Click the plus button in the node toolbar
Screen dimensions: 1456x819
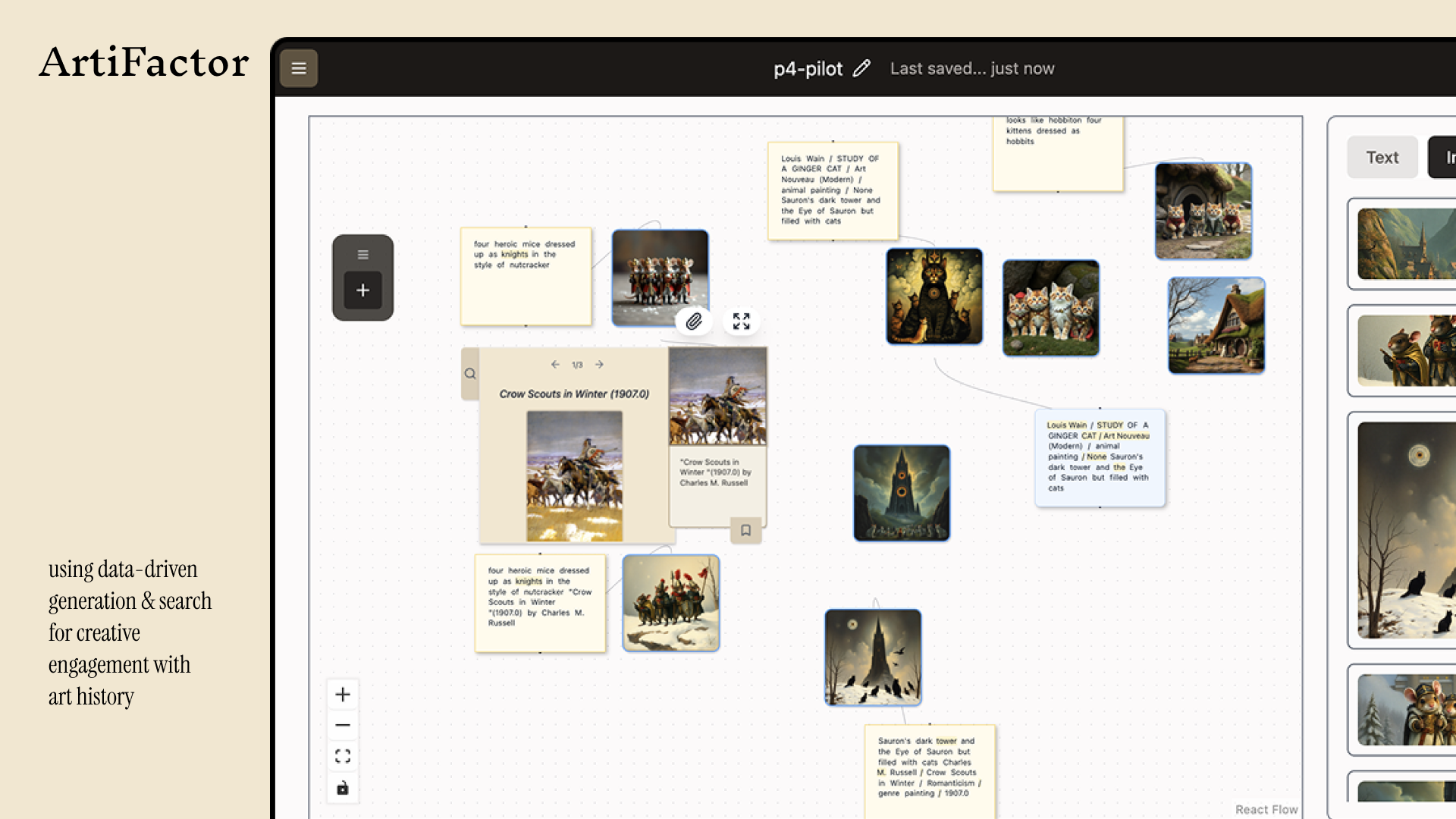[362, 290]
